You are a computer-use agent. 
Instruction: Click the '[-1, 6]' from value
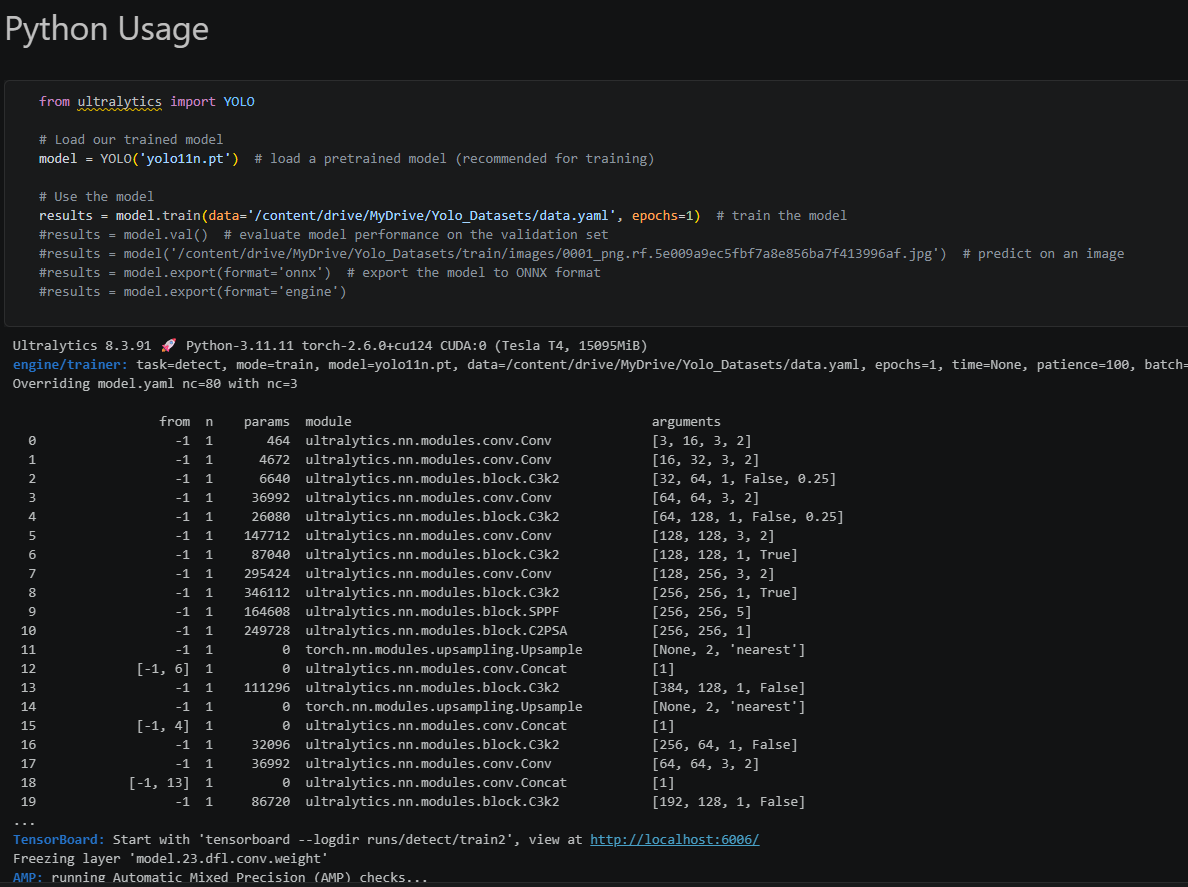pyautogui.click(x=163, y=669)
